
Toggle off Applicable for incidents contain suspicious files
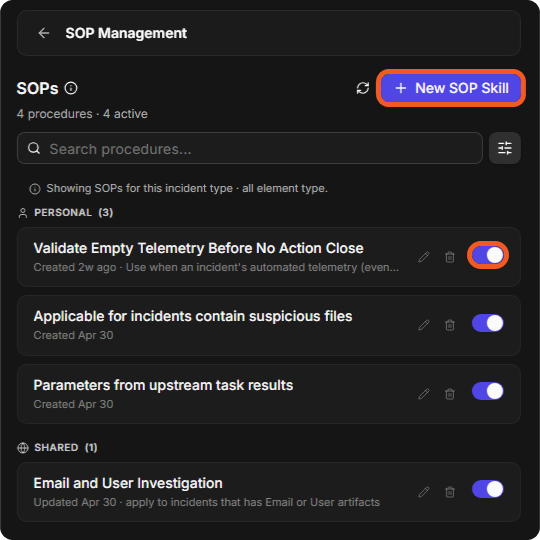click(488, 323)
